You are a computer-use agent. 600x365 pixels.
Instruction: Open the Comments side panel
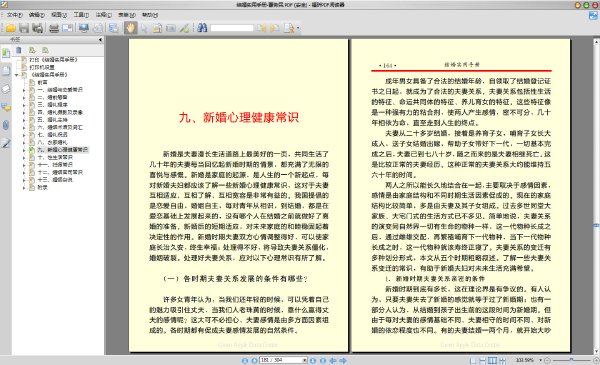6,108
